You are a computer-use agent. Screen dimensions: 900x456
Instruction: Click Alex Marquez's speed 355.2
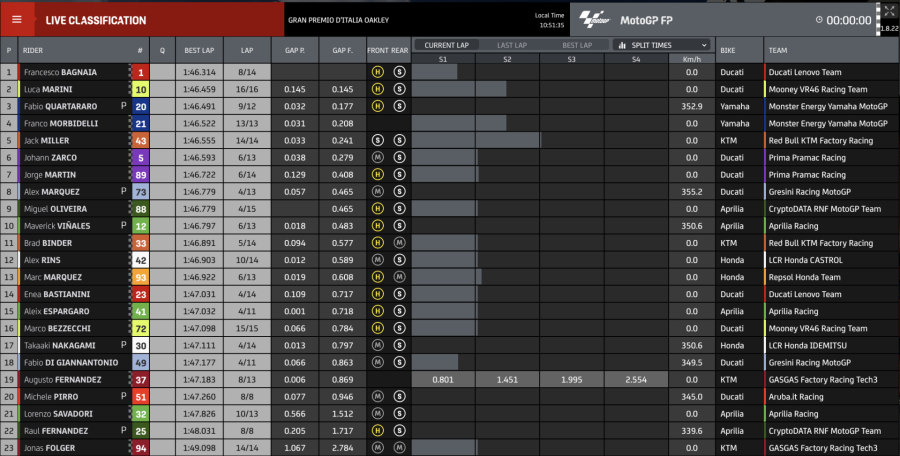coord(692,192)
